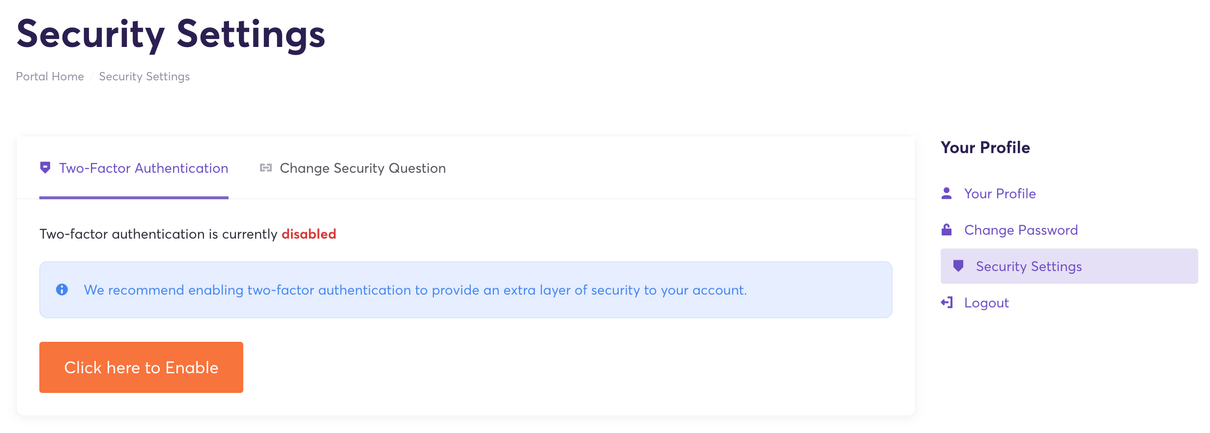Select the highlighted Security Settings sidebar link
1210x433 pixels.
tap(1028, 267)
